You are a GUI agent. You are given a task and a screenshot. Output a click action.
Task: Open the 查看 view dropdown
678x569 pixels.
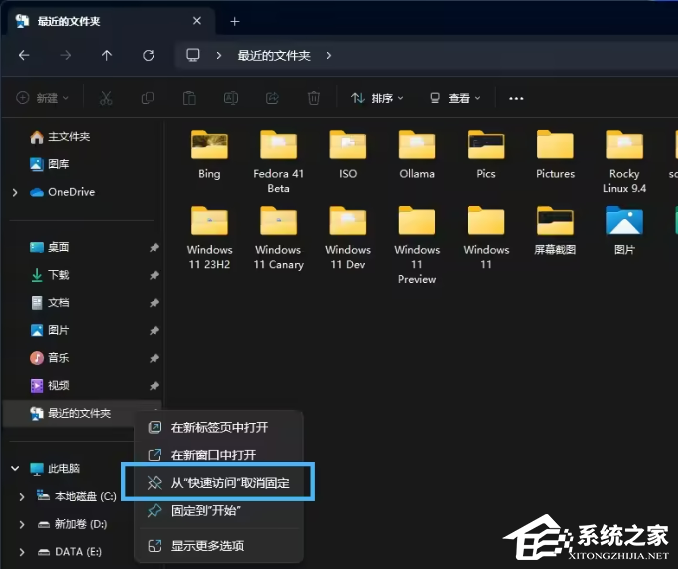455,98
